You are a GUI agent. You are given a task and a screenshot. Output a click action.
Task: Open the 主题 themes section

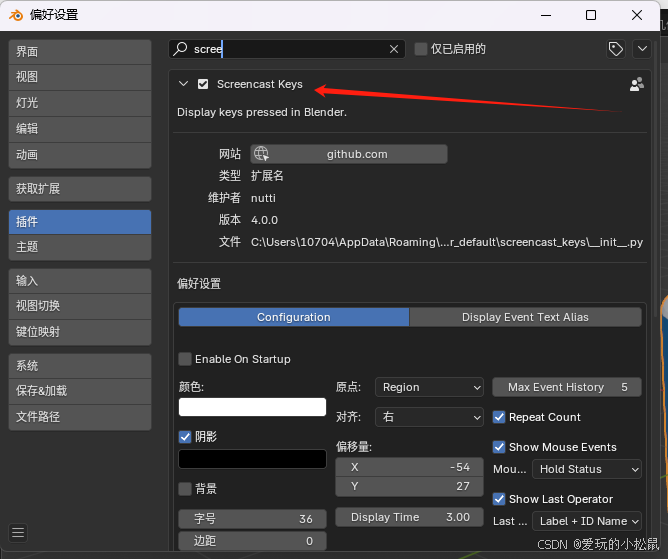coord(80,247)
